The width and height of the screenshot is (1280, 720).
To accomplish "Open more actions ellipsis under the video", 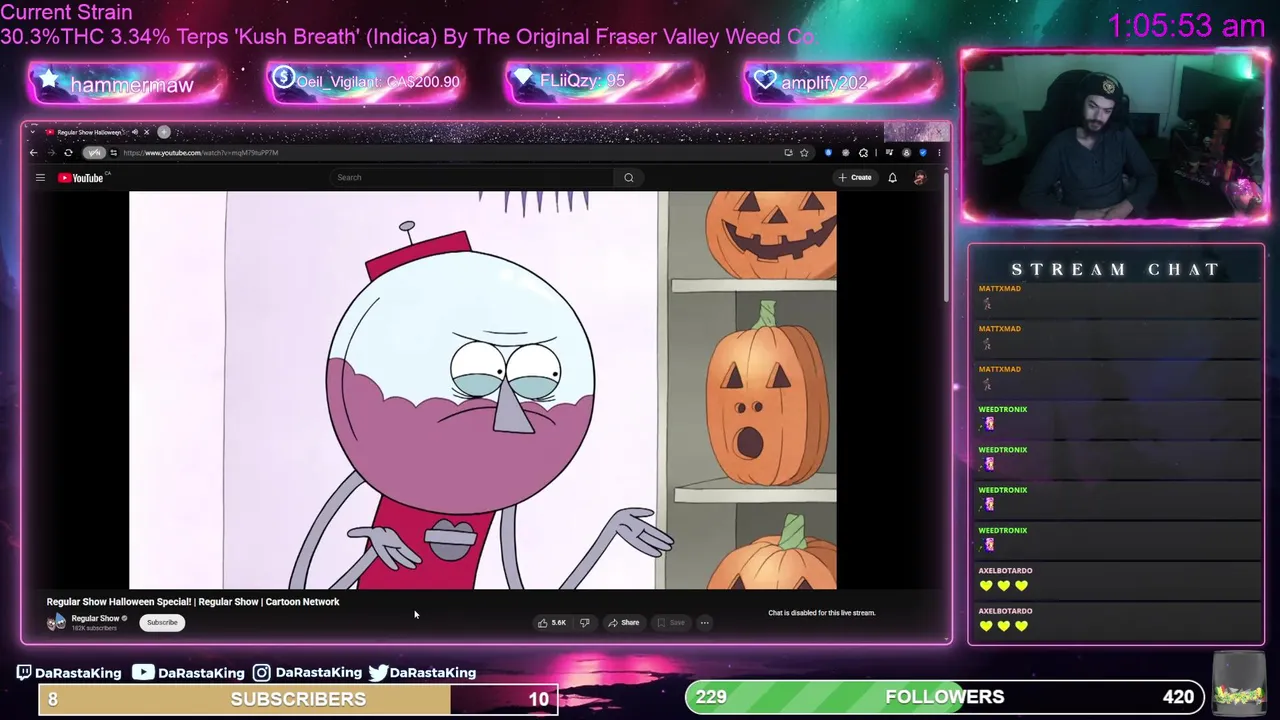I will (x=704, y=623).
